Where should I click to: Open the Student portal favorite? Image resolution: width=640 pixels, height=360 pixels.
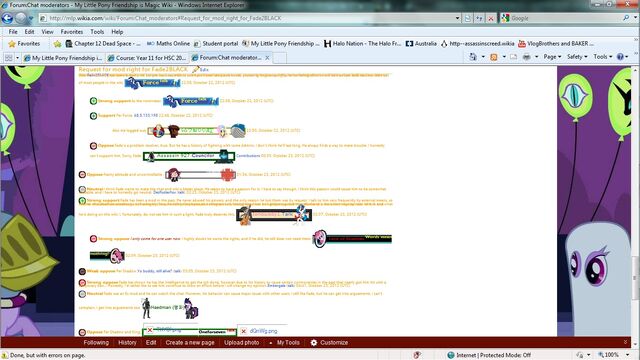click(216, 43)
